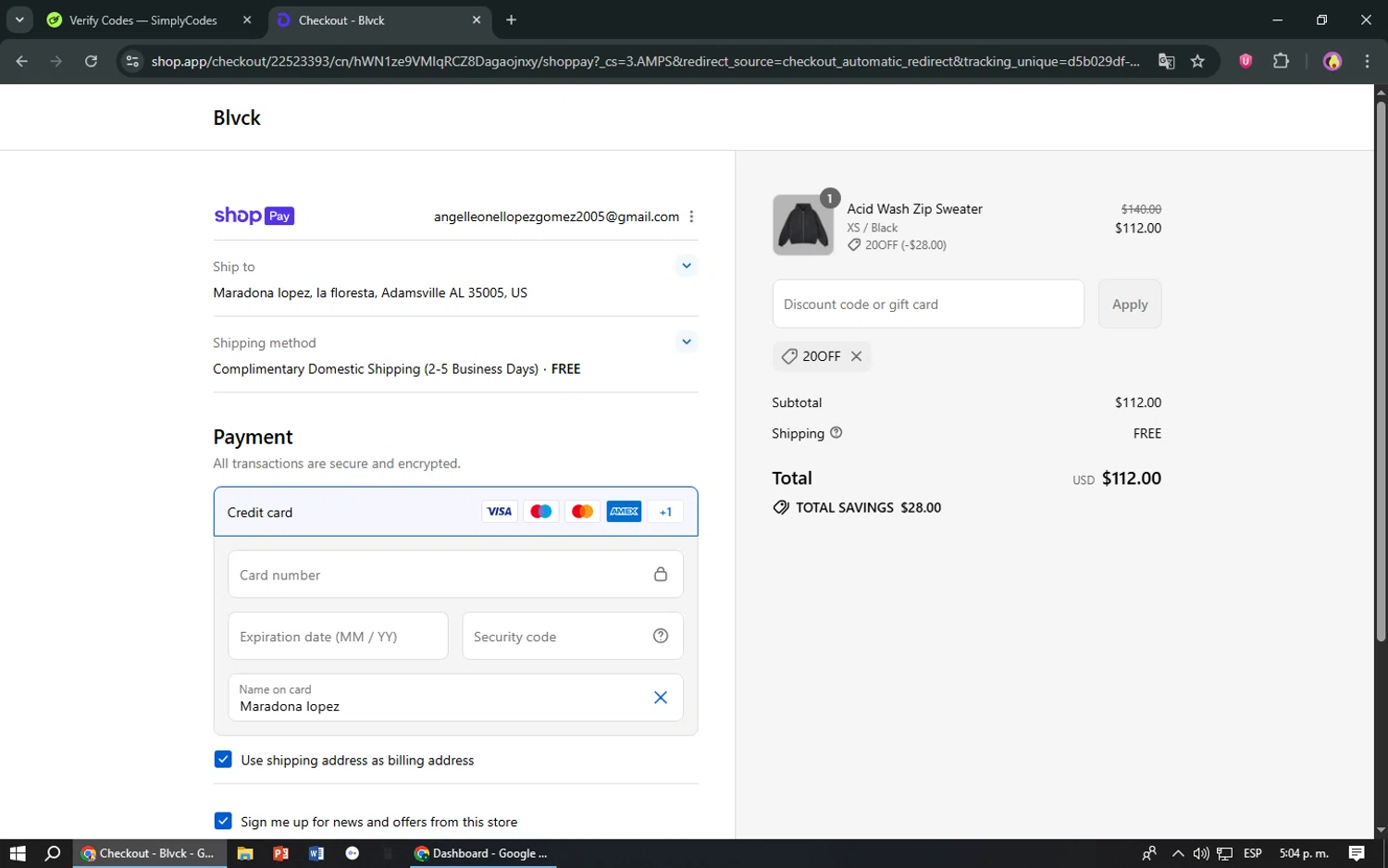The height and width of the screenshot is (868, 1388).
Task: Open the notifications center icon
Action: click(1357, 853)
